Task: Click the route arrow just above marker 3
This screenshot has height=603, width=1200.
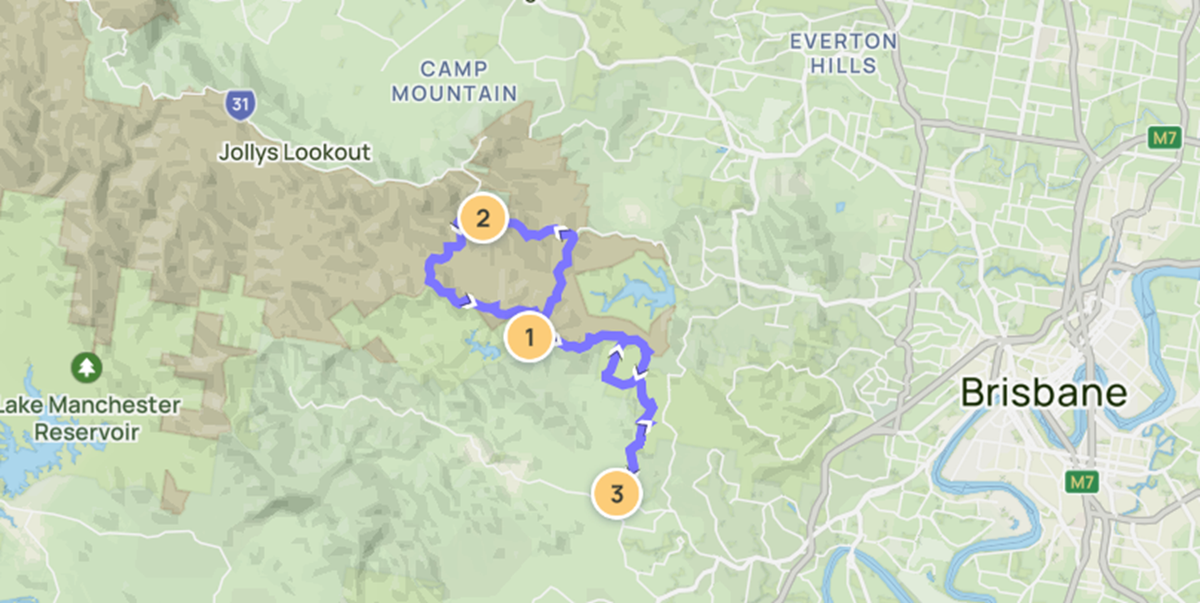Action: (647, 426)
